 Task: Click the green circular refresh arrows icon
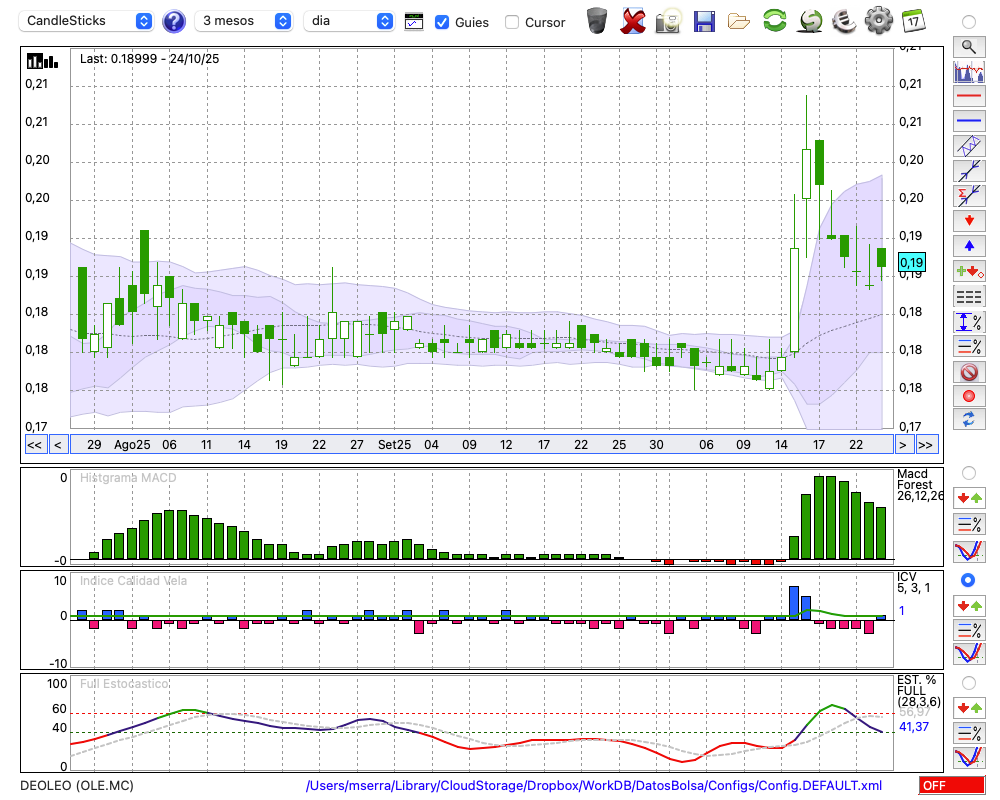pos(774,21)
